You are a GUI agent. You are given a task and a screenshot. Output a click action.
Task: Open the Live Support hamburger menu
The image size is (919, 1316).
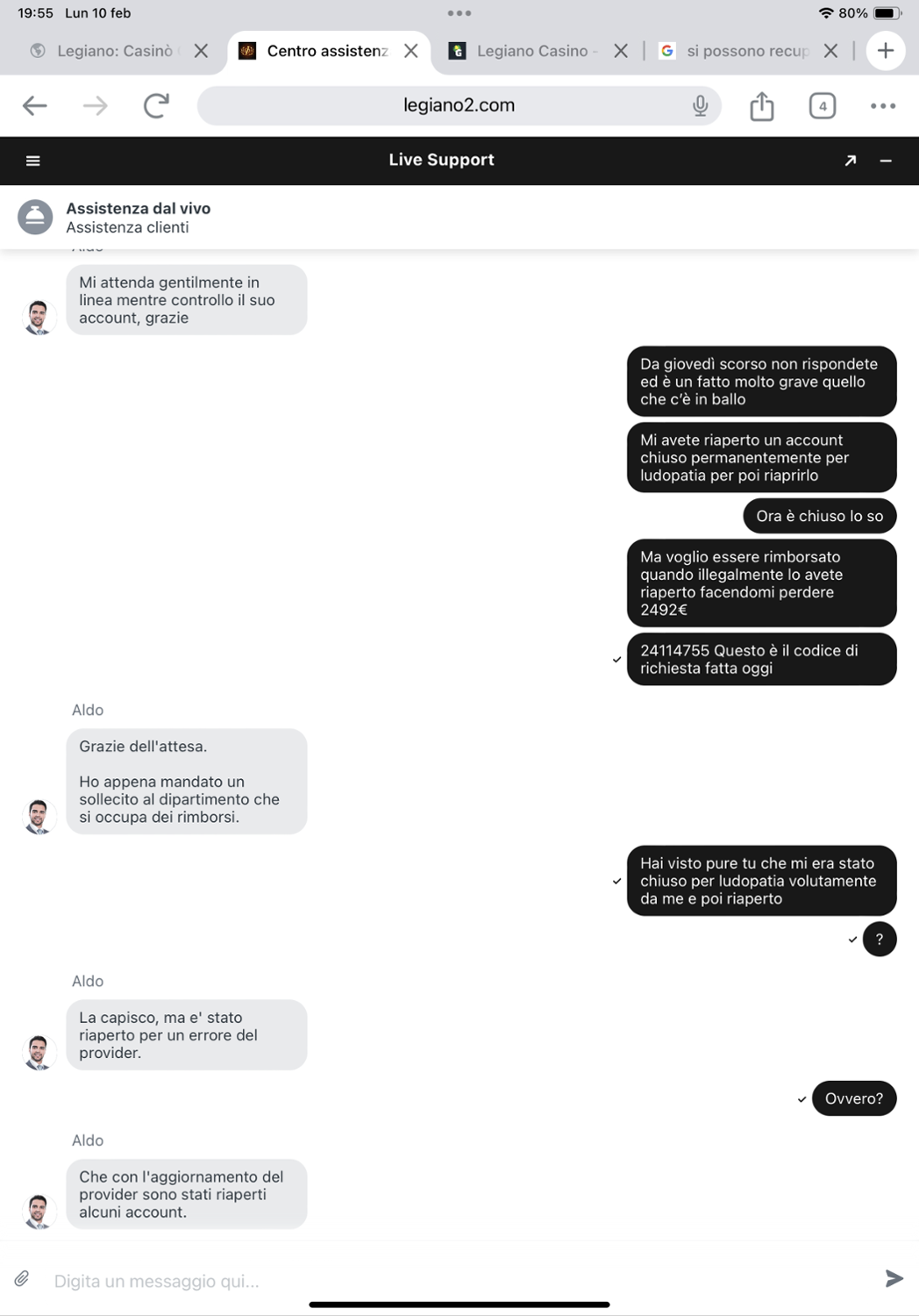pyautogui.click(x=33, y=161)
